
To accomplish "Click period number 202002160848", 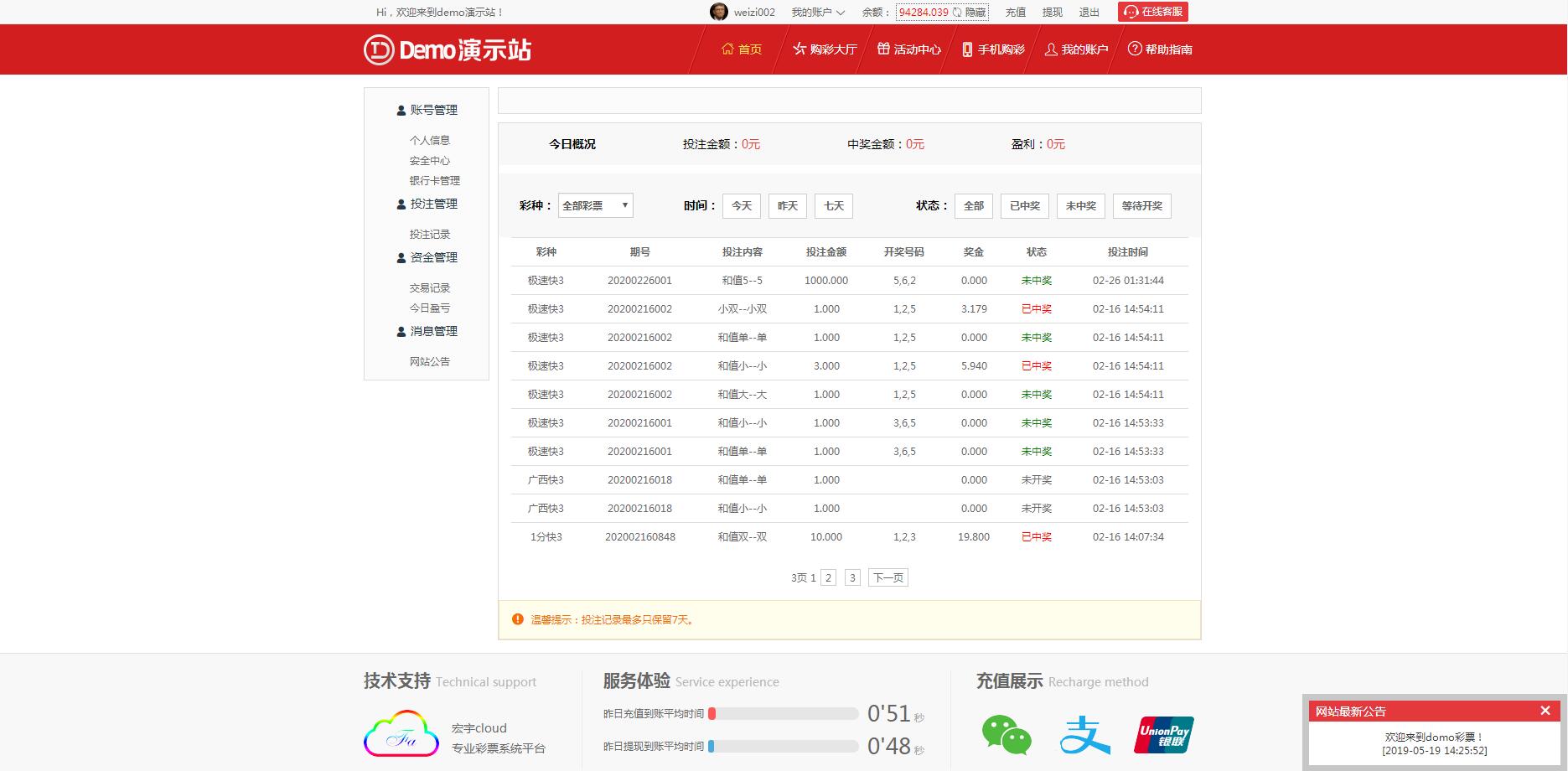I will [640, 537].
